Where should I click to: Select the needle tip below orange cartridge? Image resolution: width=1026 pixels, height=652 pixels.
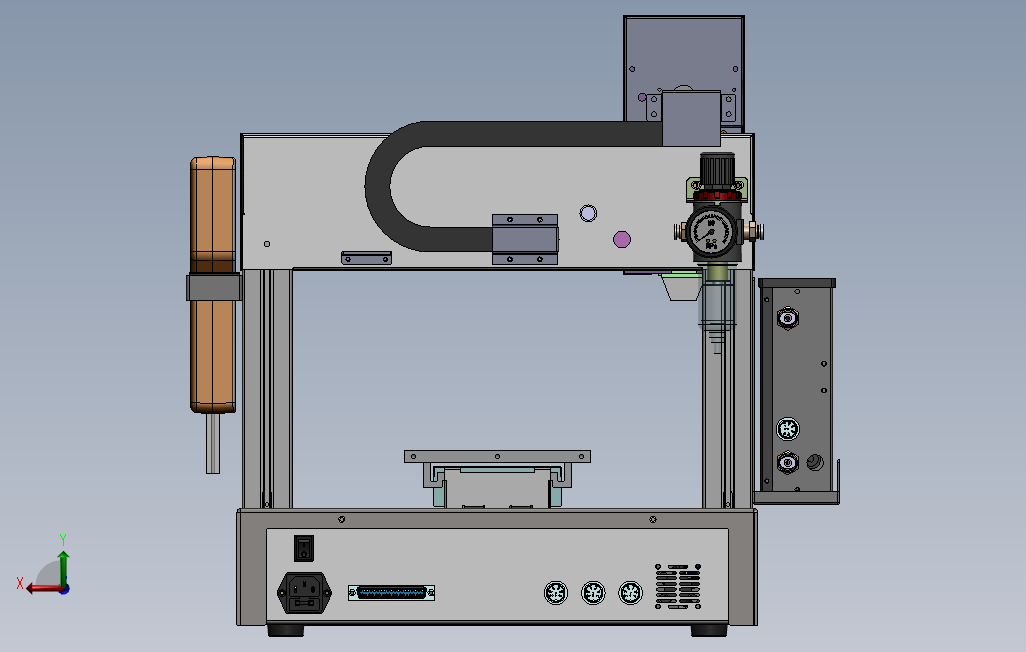[x=213, y=443]
